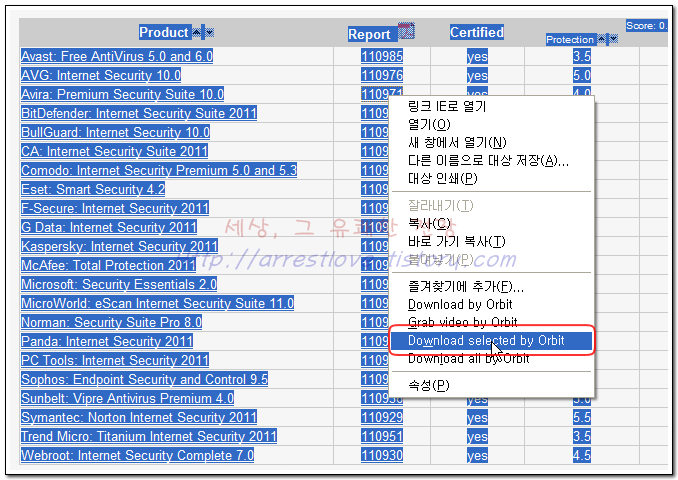This screenshot has height=480, width=678.
Task: Choose 'Download all by Orbit' entry
Action: (x=491, y=358)
